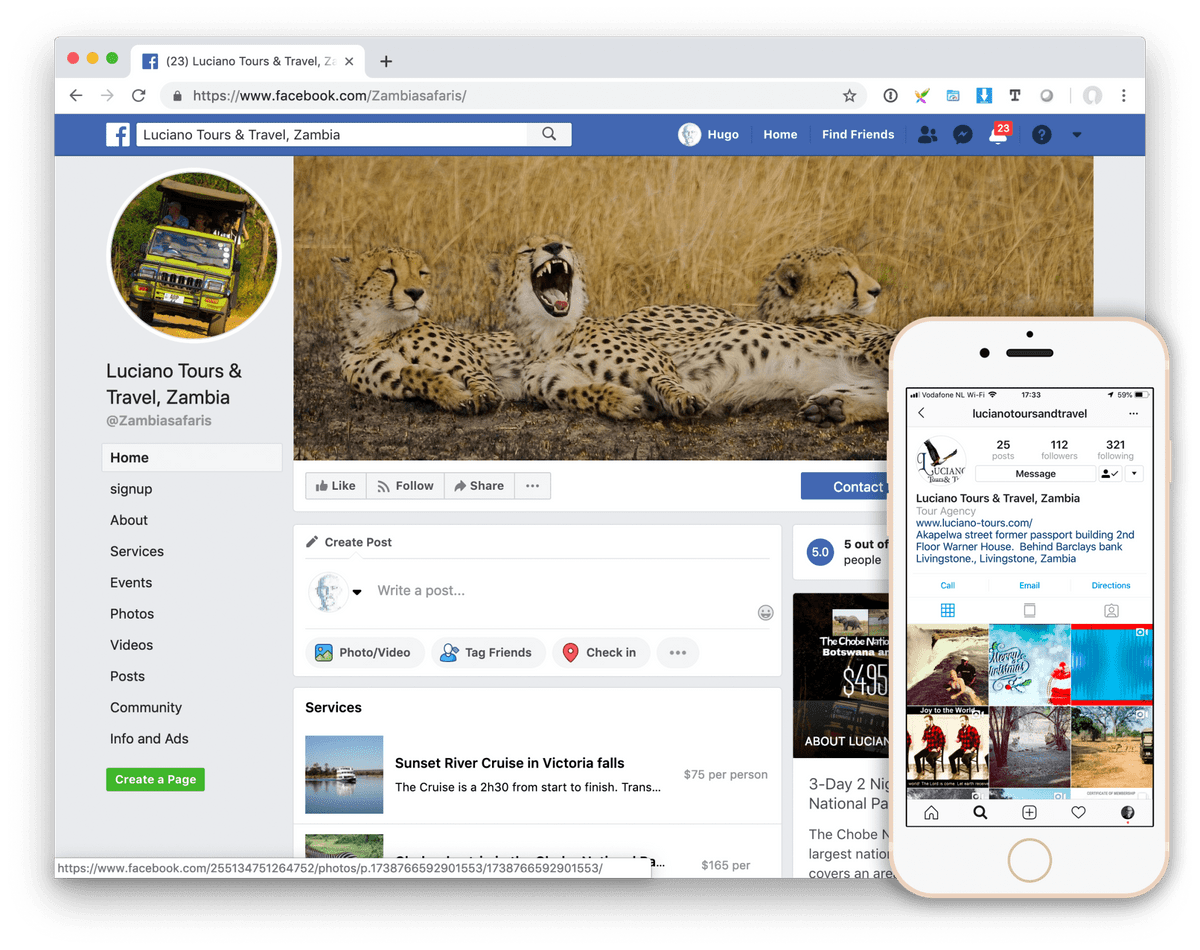Click the Tag Friends button
Image resolution: width=1200 pixels, height=950 pixels.
tap(488, 652)
